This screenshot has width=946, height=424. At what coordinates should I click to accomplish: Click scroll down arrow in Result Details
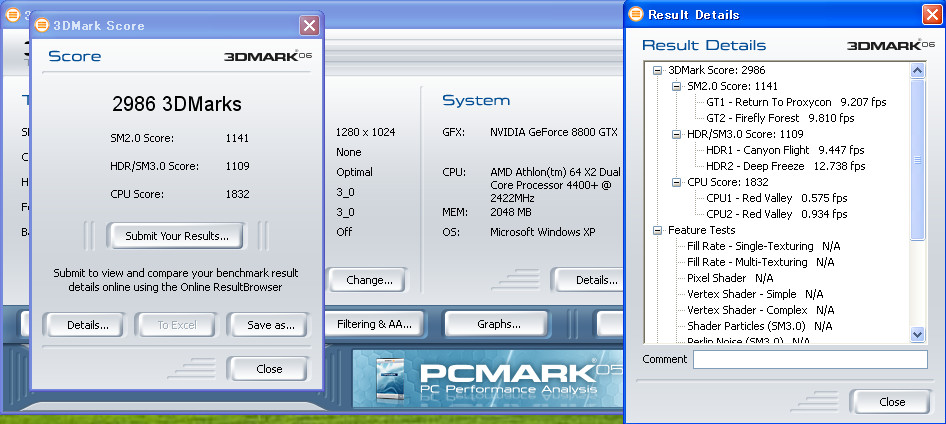click(917, 334)
